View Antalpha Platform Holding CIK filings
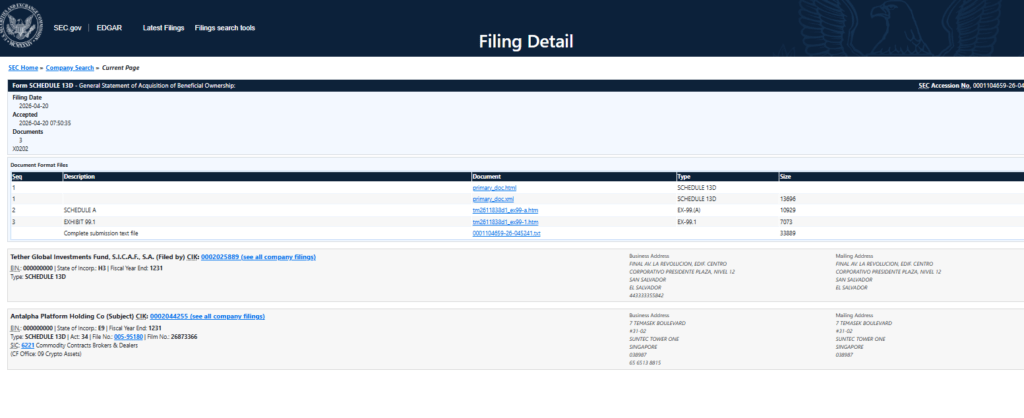The height and width of the screenshot is (418, 1024). tap(207, 316)
